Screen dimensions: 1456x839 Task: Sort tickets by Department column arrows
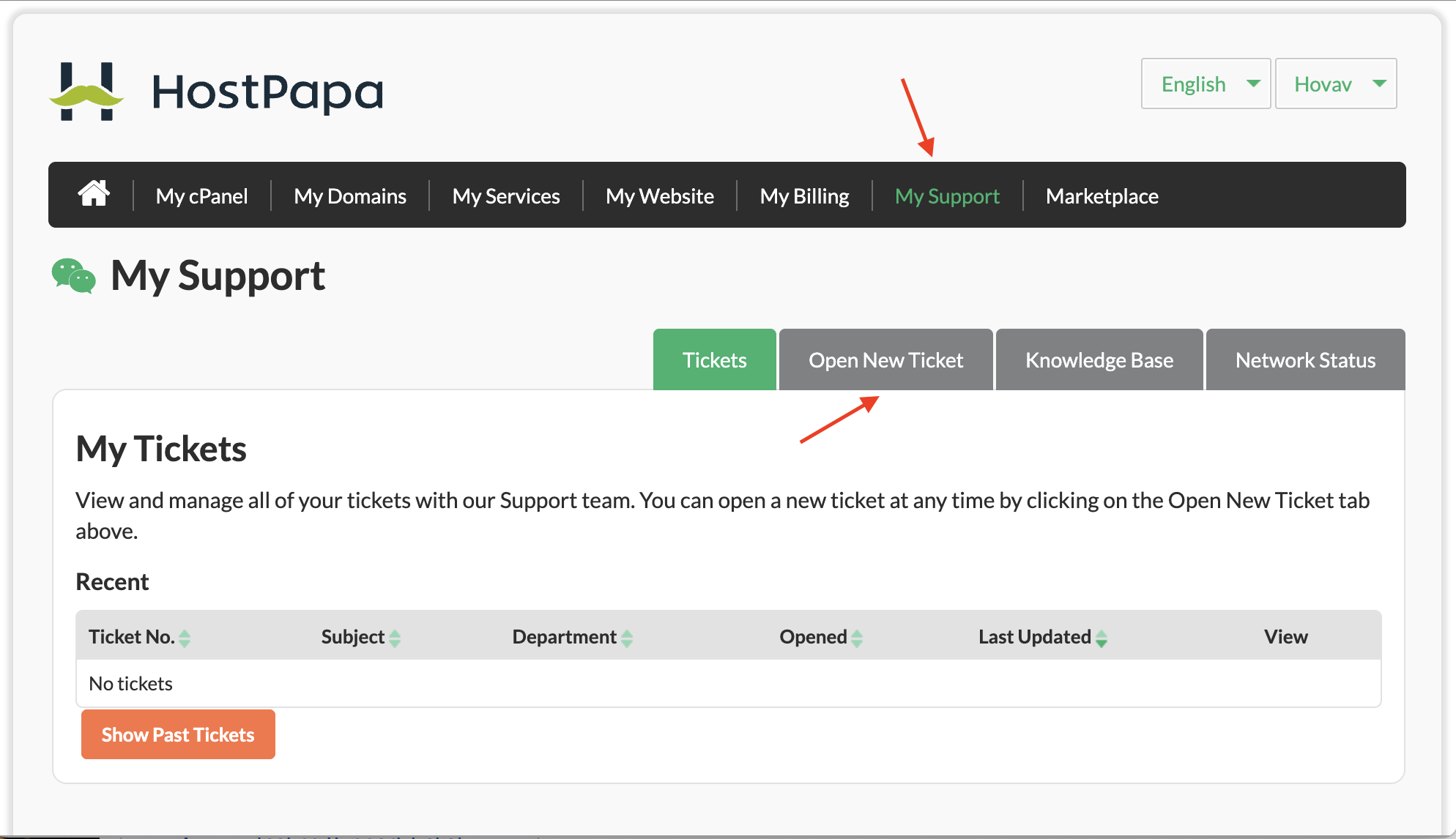[627, 638]
